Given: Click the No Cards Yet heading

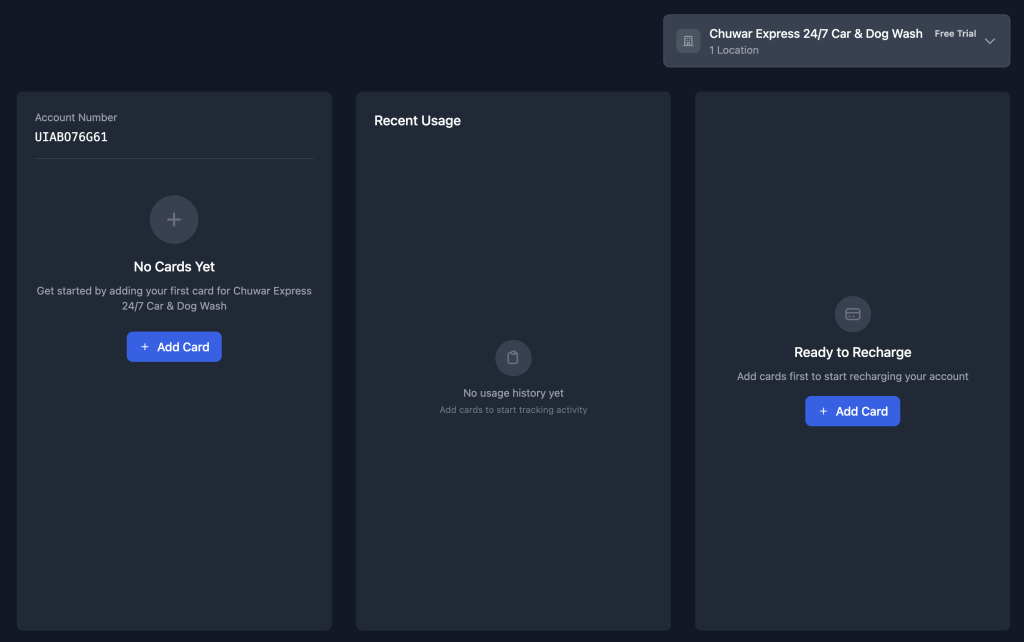Looking at the screenshot, I should [174, 267].
